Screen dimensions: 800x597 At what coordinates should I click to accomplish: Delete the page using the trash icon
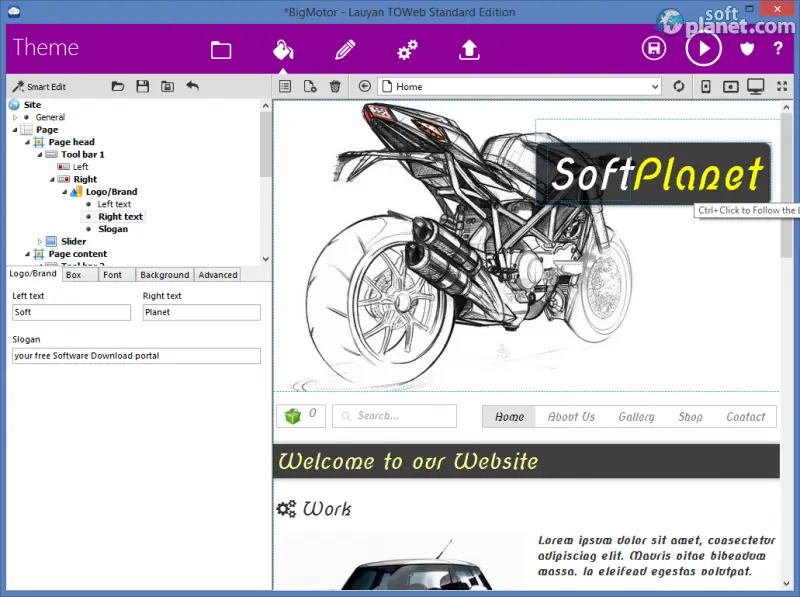pyautogui.click(x=335, y=86)
